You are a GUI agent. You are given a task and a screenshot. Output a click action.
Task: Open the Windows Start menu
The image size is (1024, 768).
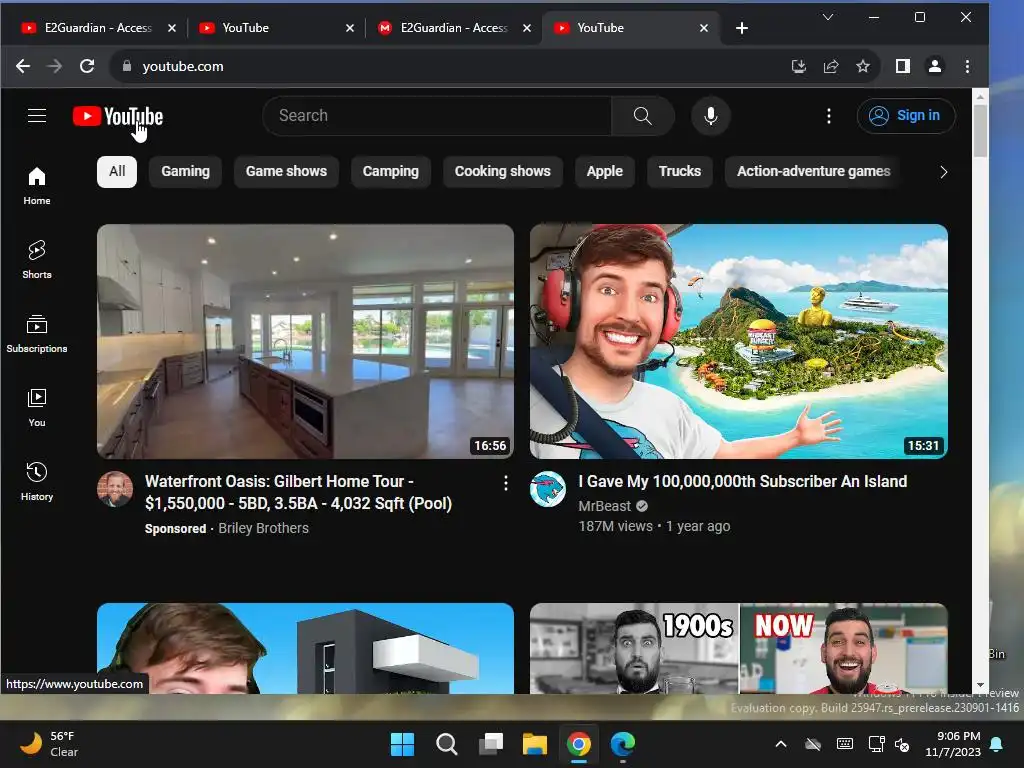[402, 744]
